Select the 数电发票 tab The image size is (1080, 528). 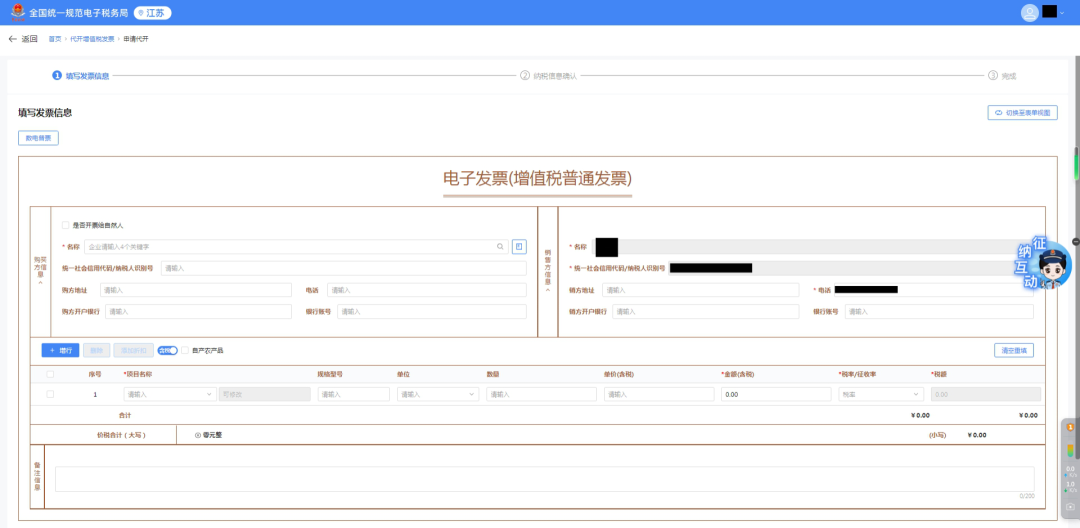tap(38, 138)
